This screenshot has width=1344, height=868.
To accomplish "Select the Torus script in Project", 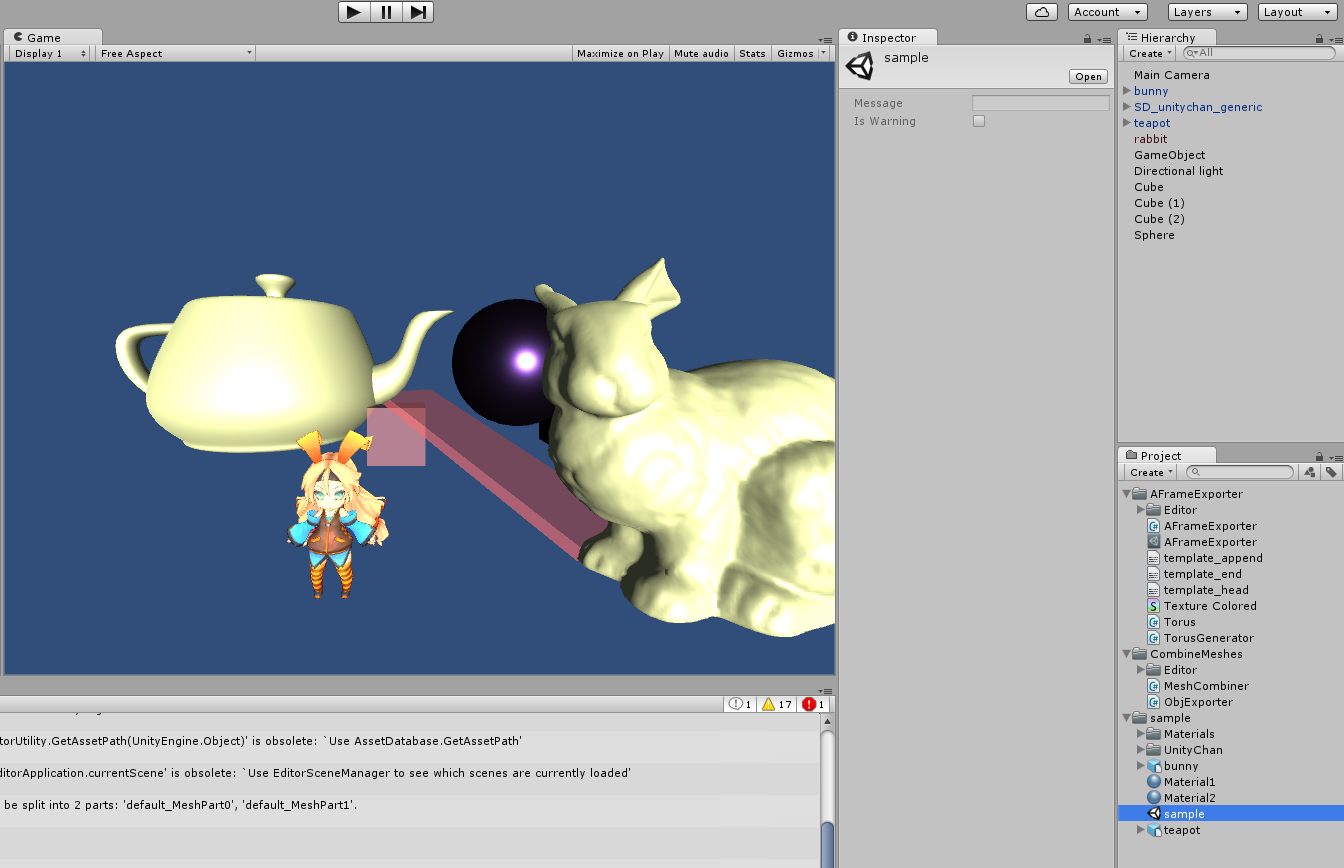I will (x=1172, y=622).
